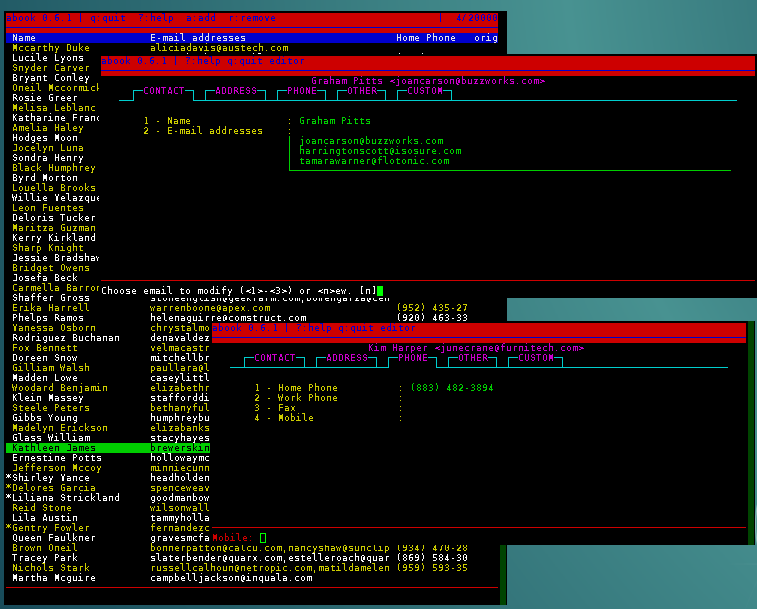The width and height of the screenshot is (757, 609).
Task: Select Ernestine Potts in contact list
Action: pyautogui.click(x=57, y=458)
